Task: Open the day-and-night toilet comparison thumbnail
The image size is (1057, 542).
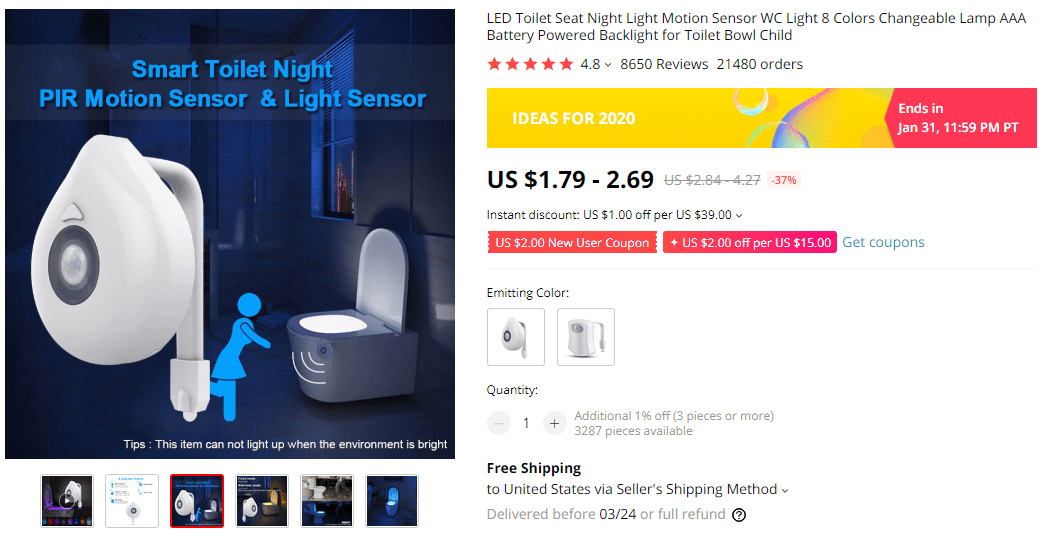Action: point(327,500)
